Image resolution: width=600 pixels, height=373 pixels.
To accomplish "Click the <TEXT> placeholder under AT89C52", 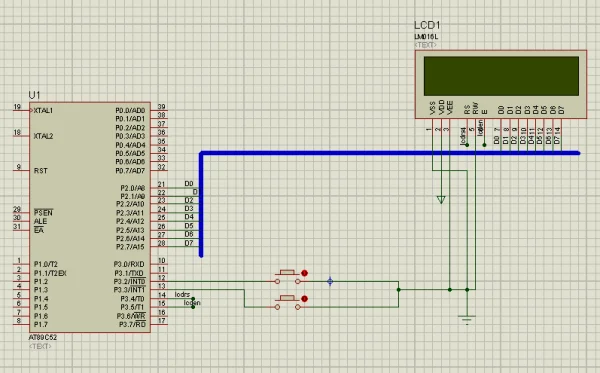I will [40, 346].
